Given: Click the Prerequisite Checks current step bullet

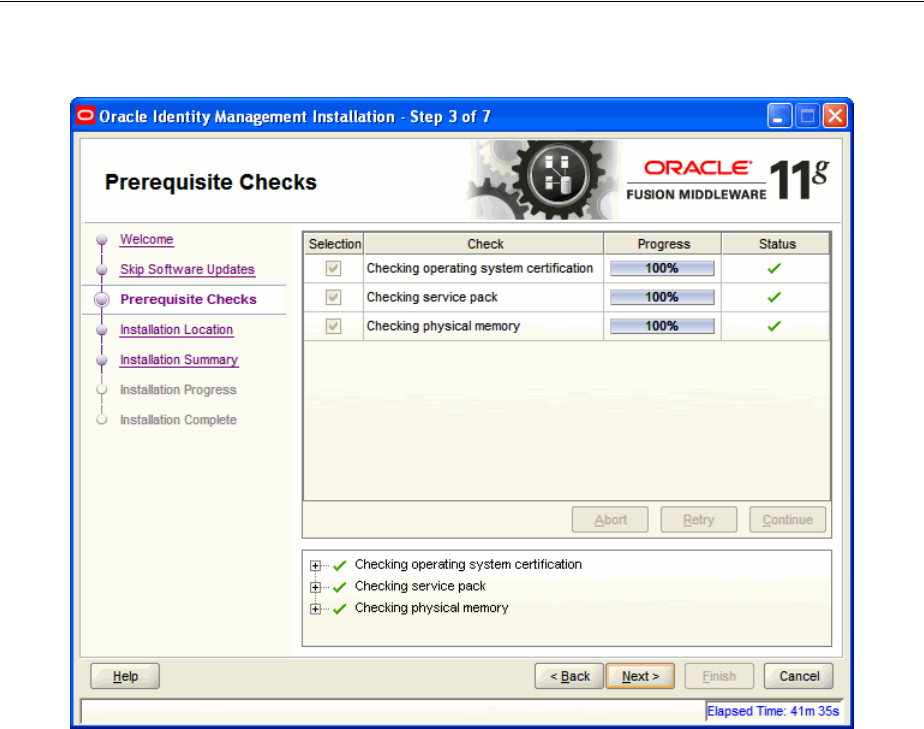Looking at the screenshot, I should click(102, 299).
